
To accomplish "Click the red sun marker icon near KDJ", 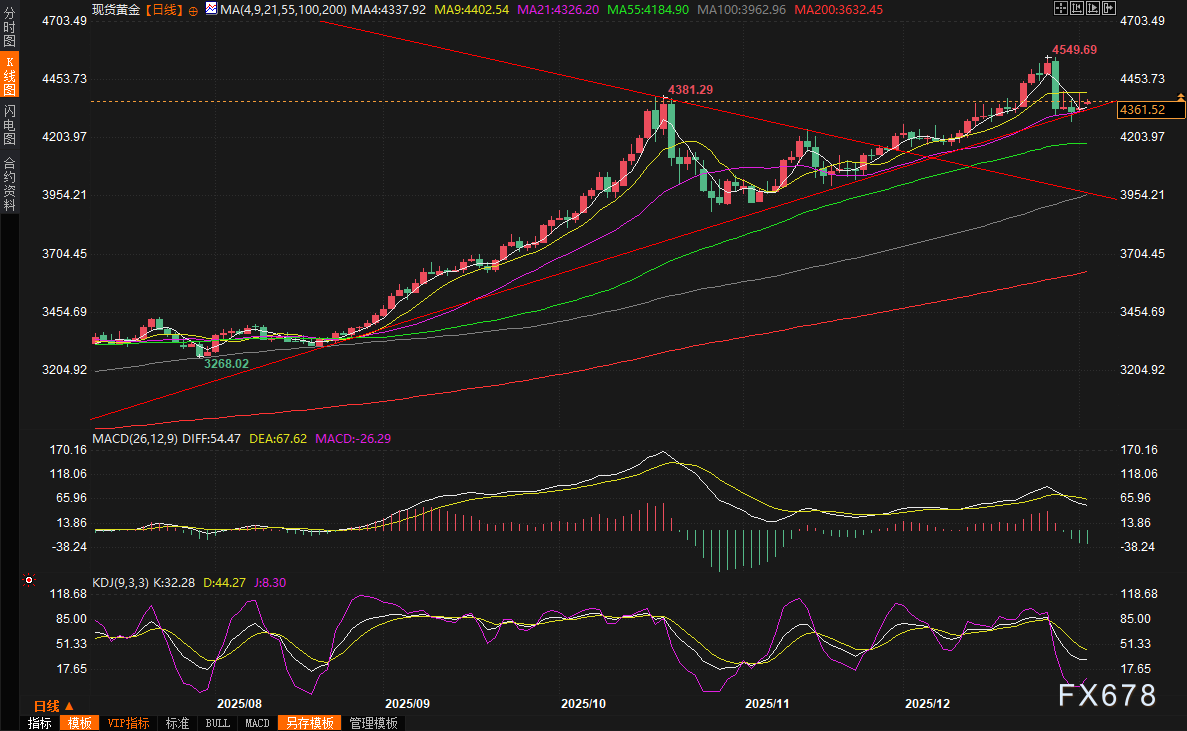I will (28, 580).
